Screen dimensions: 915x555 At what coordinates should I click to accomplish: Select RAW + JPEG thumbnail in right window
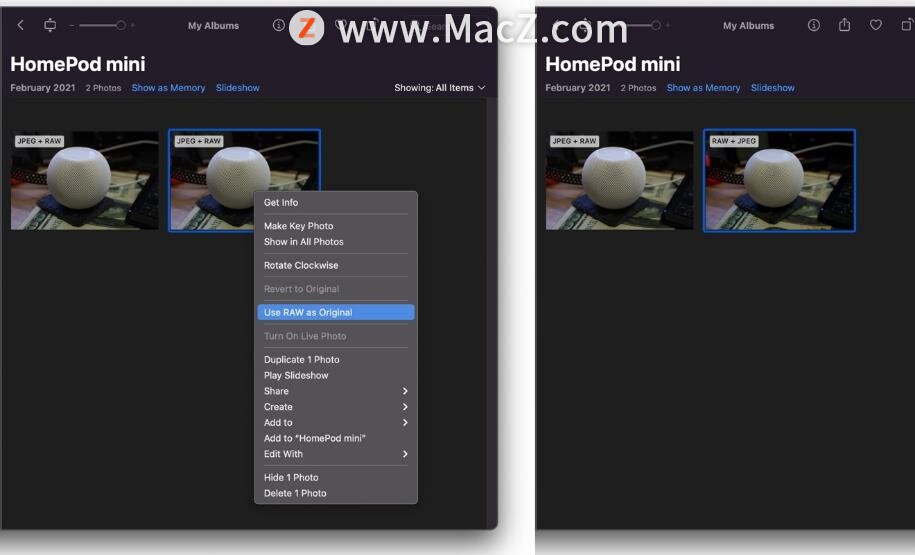click(x=779, y=180)
